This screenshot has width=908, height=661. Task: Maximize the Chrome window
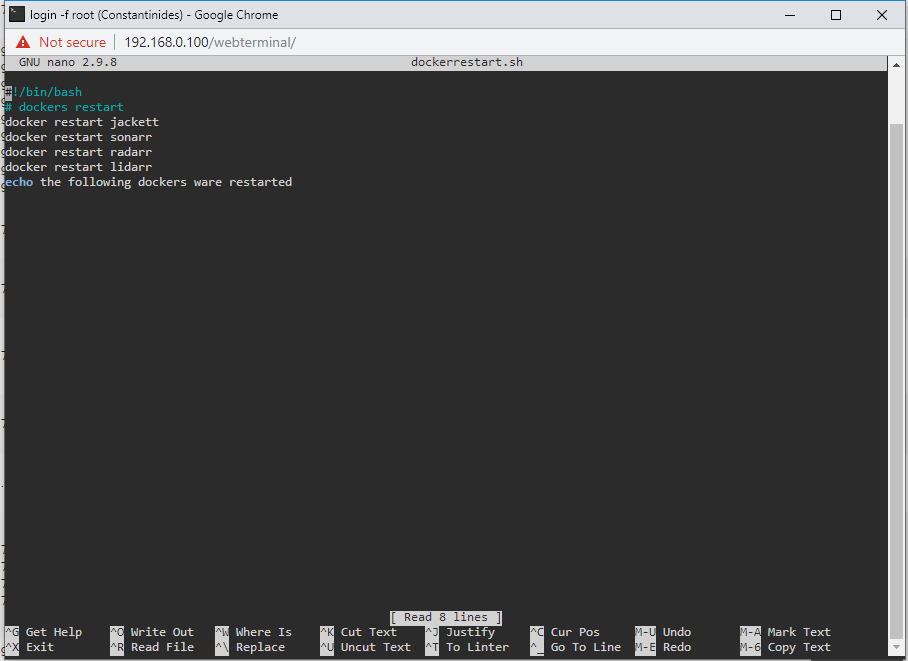point(836,15)
